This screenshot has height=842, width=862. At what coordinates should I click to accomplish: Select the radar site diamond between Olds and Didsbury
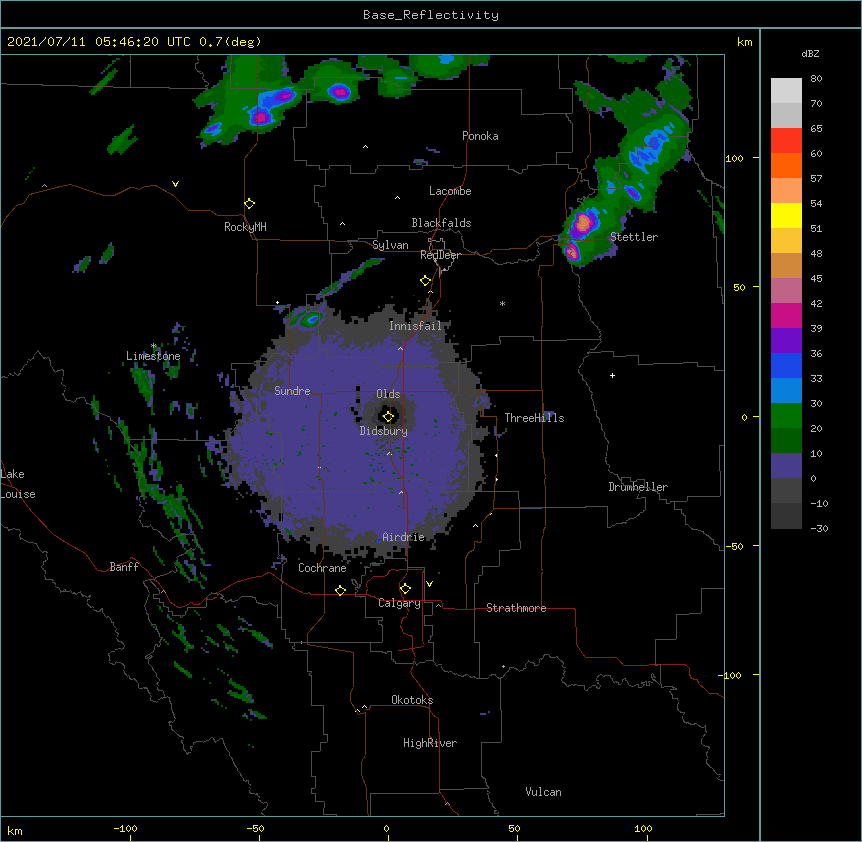tap(389, 416)
